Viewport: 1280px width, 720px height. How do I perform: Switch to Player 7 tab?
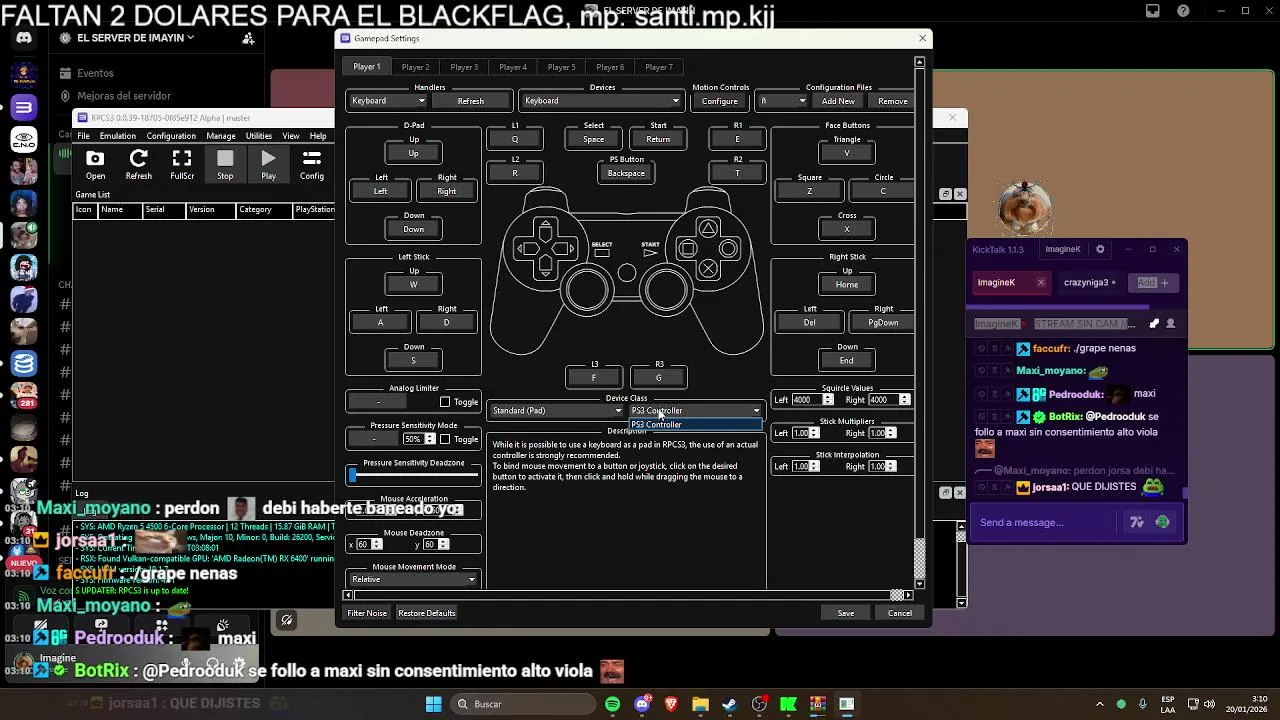click(659, 67)
